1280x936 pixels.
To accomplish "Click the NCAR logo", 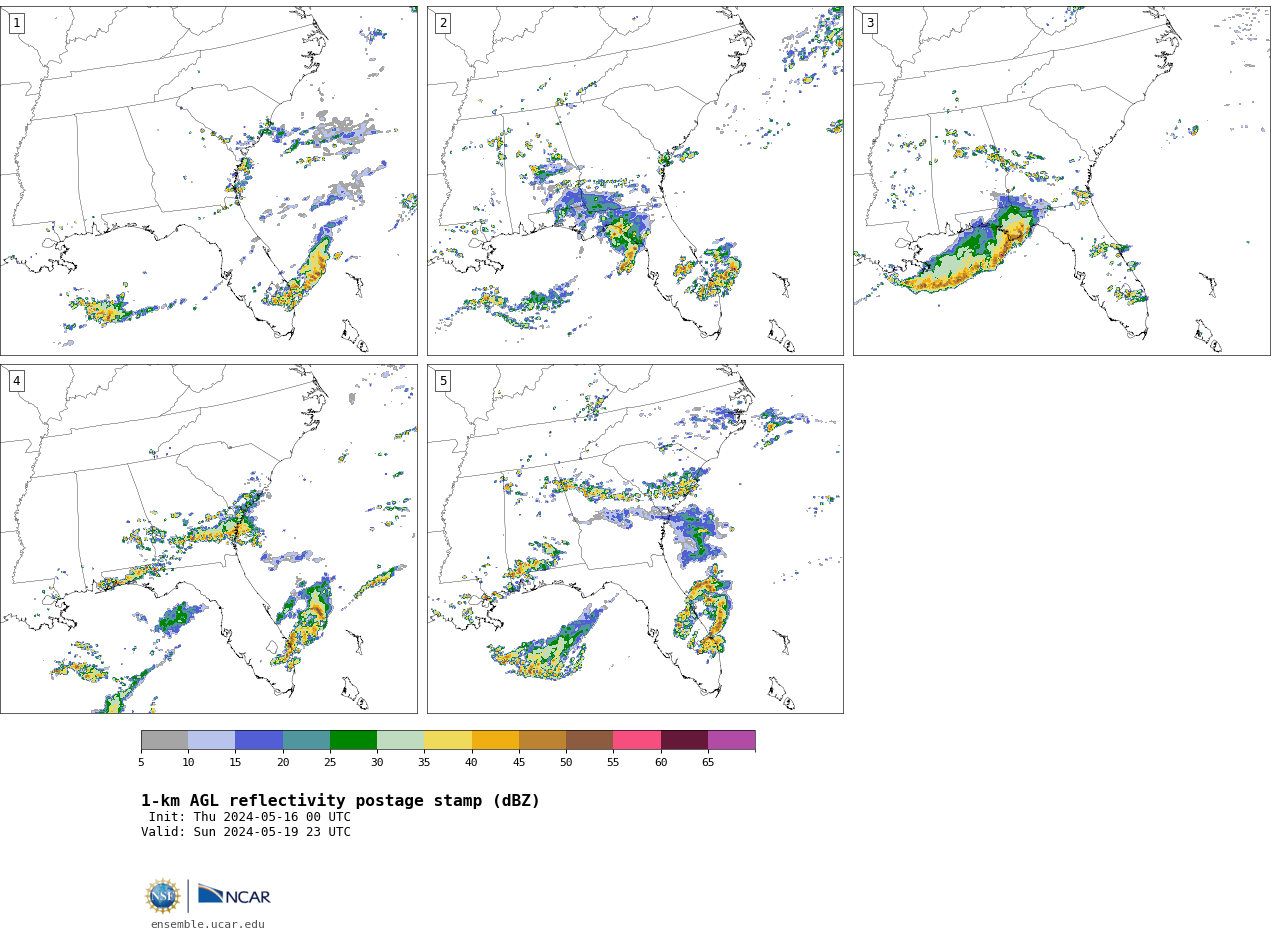I will coord(234,895).
